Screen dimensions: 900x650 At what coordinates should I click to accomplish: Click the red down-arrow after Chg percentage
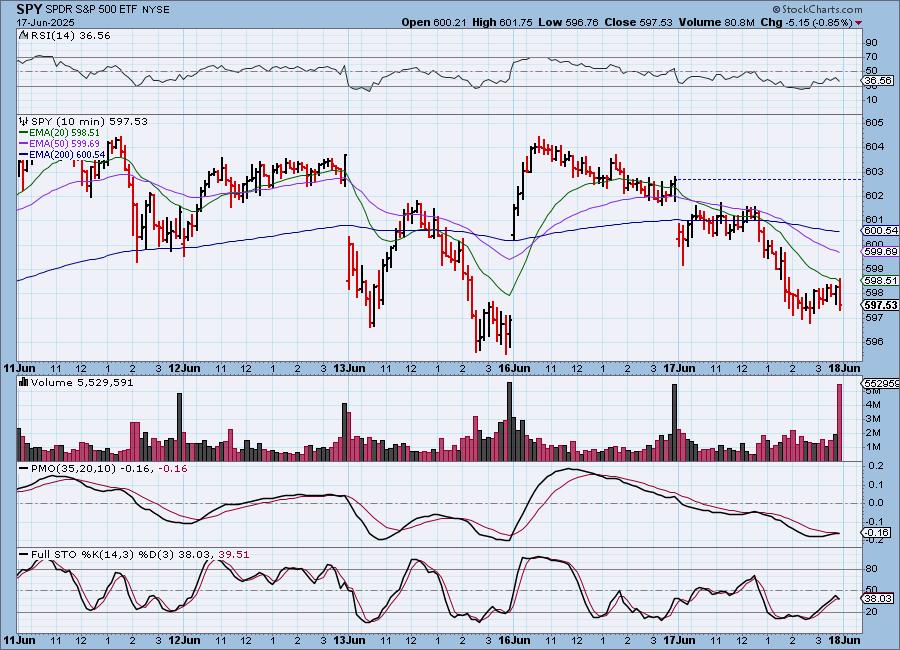(x=858, y=23)
